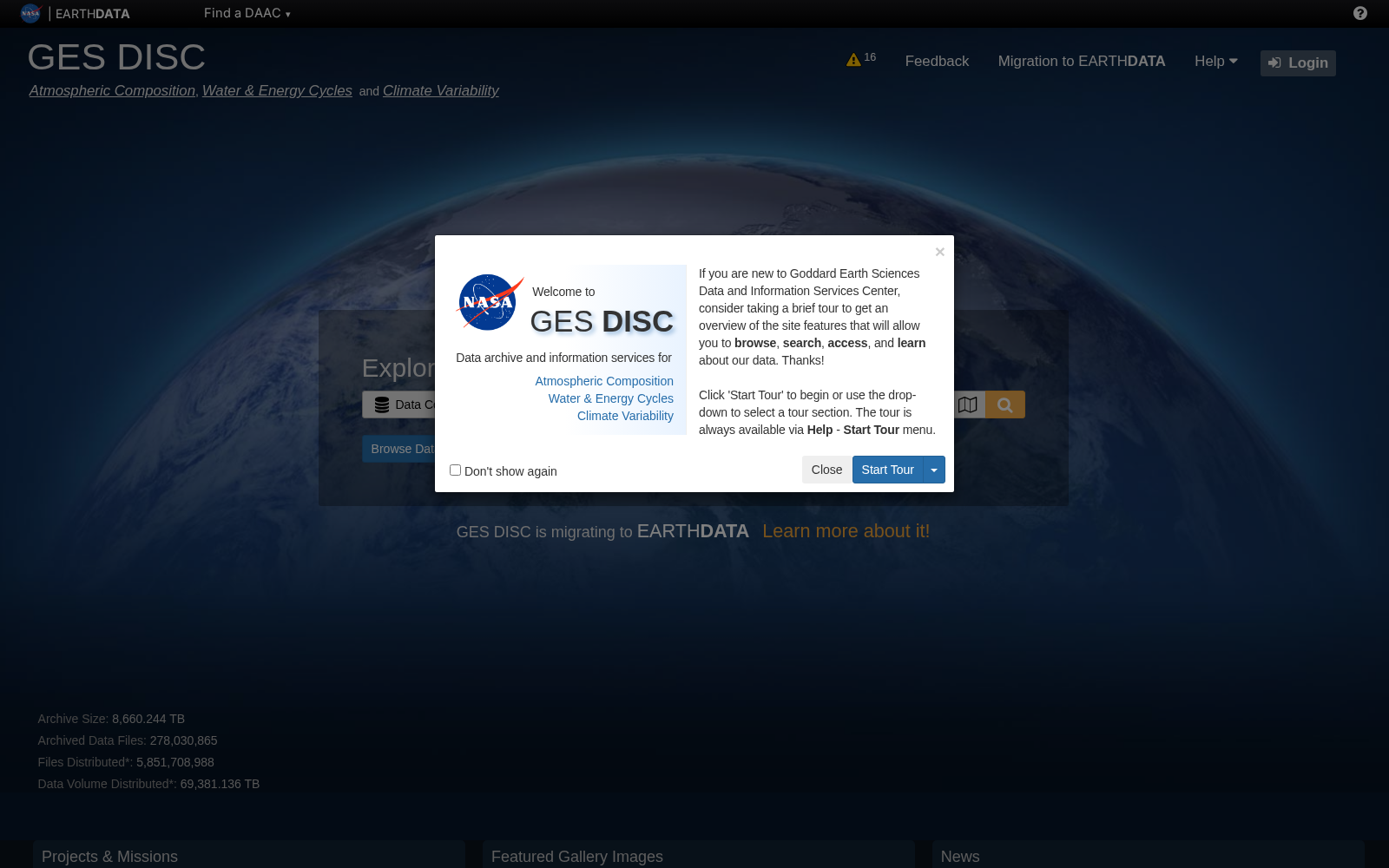Click Archive Size 8,660.244 TB text
The width and height of the screenshot is (1389, 868).
111,719
